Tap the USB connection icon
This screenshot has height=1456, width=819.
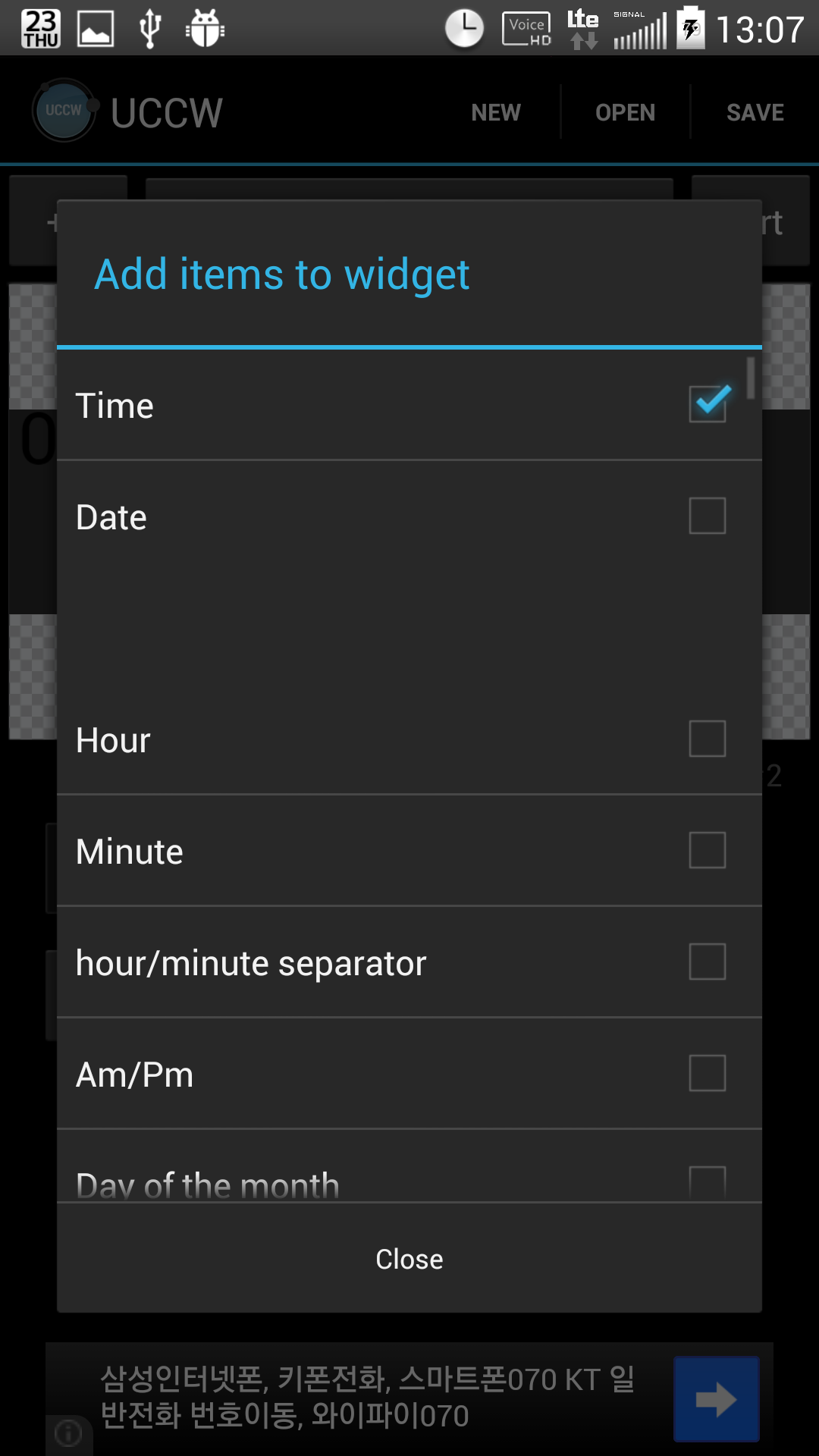click(x=150, y=29)
